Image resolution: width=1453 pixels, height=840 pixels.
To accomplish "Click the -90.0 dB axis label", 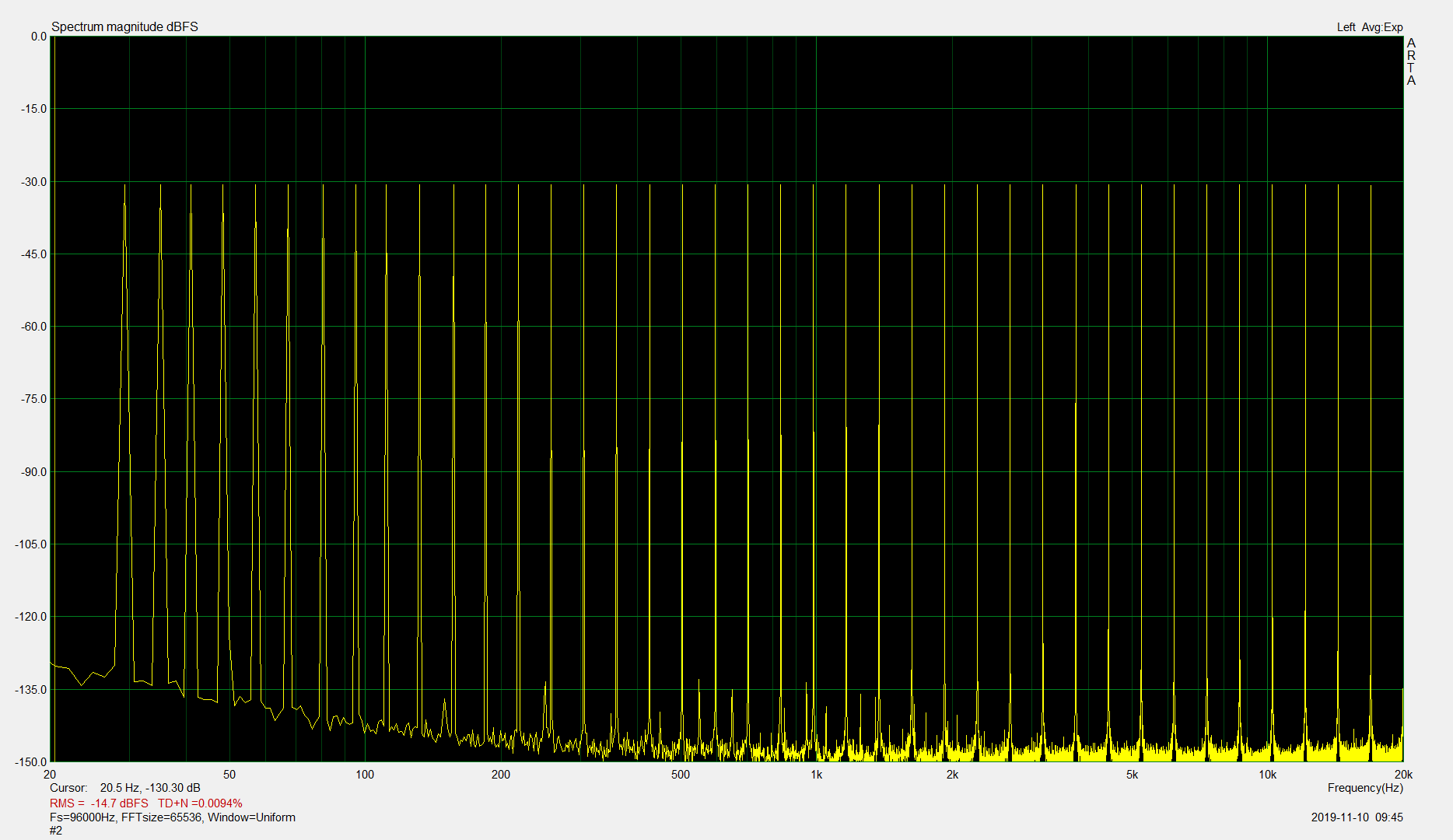I will 33,472.
